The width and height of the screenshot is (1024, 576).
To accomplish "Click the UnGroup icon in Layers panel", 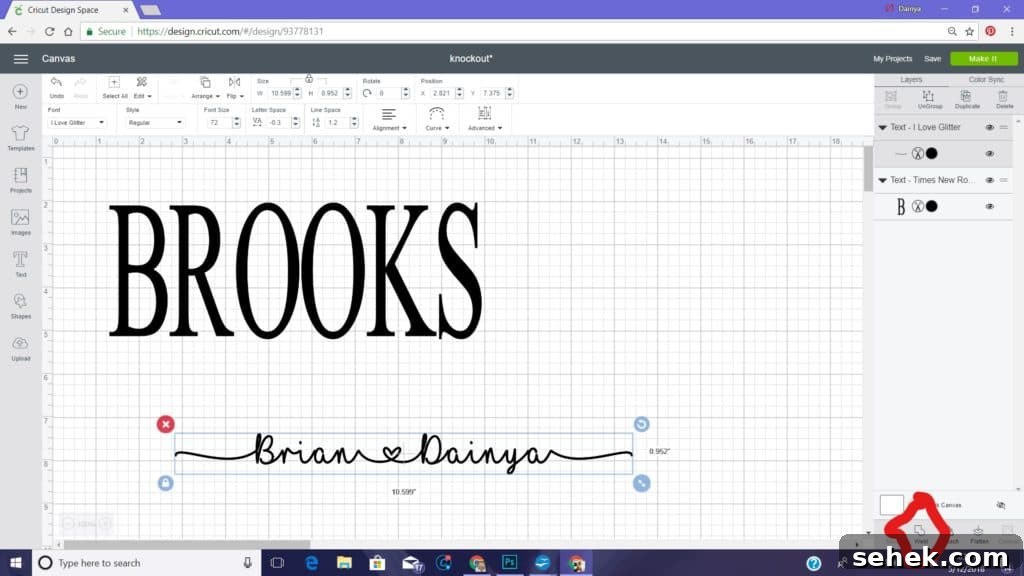I will 929,99.
